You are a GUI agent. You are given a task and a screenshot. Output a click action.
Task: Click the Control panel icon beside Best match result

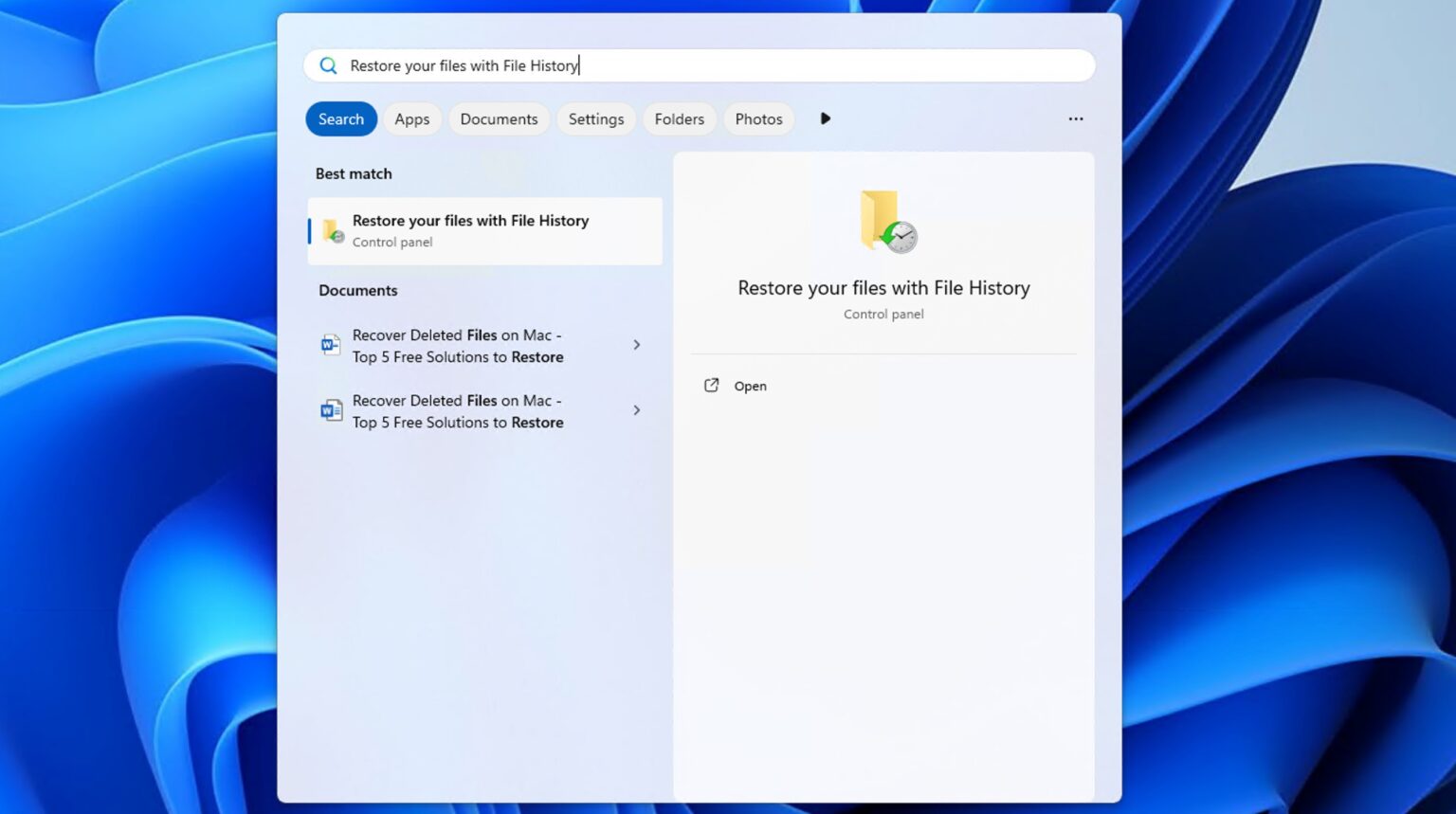pyautogui.click(x=332, y=230)
